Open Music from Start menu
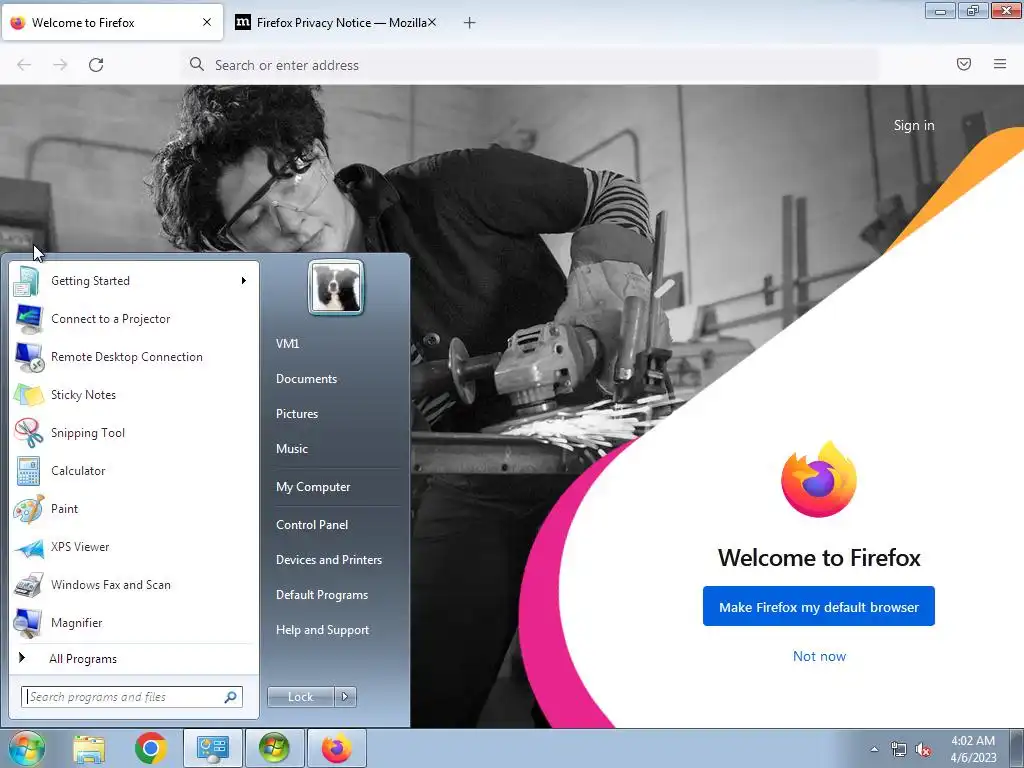This screenshot has width=1024, height=768. point(291,449)
